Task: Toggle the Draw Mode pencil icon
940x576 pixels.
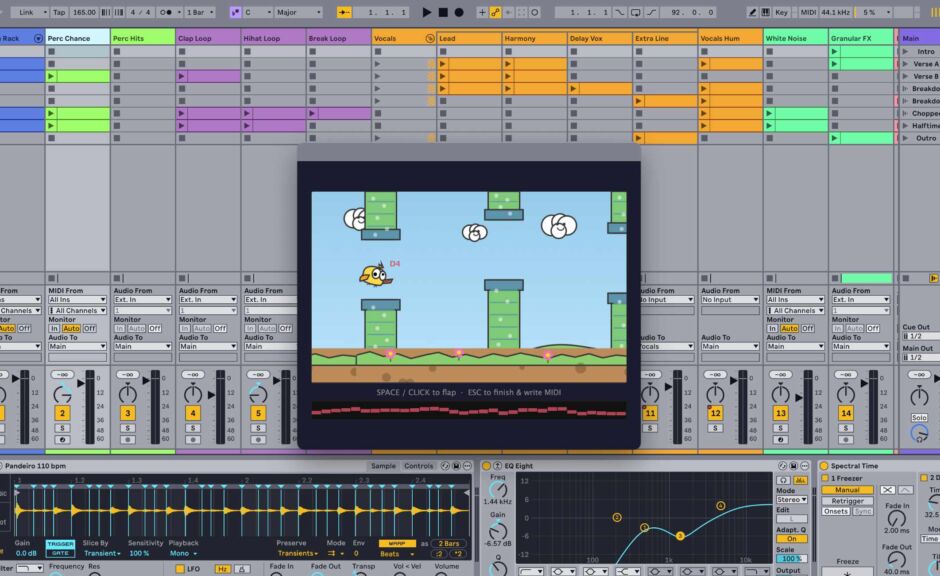Action: point(752,12)
